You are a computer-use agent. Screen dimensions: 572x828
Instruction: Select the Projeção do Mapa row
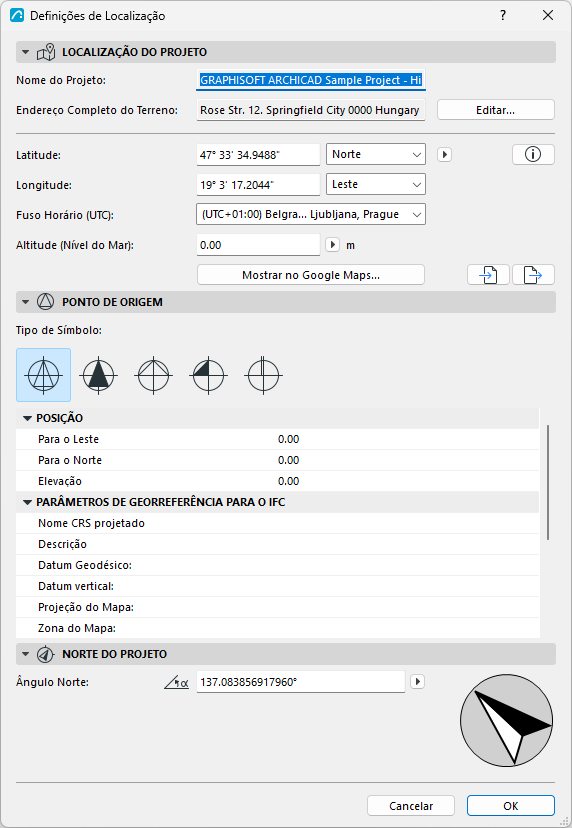[x=278, y=607]
